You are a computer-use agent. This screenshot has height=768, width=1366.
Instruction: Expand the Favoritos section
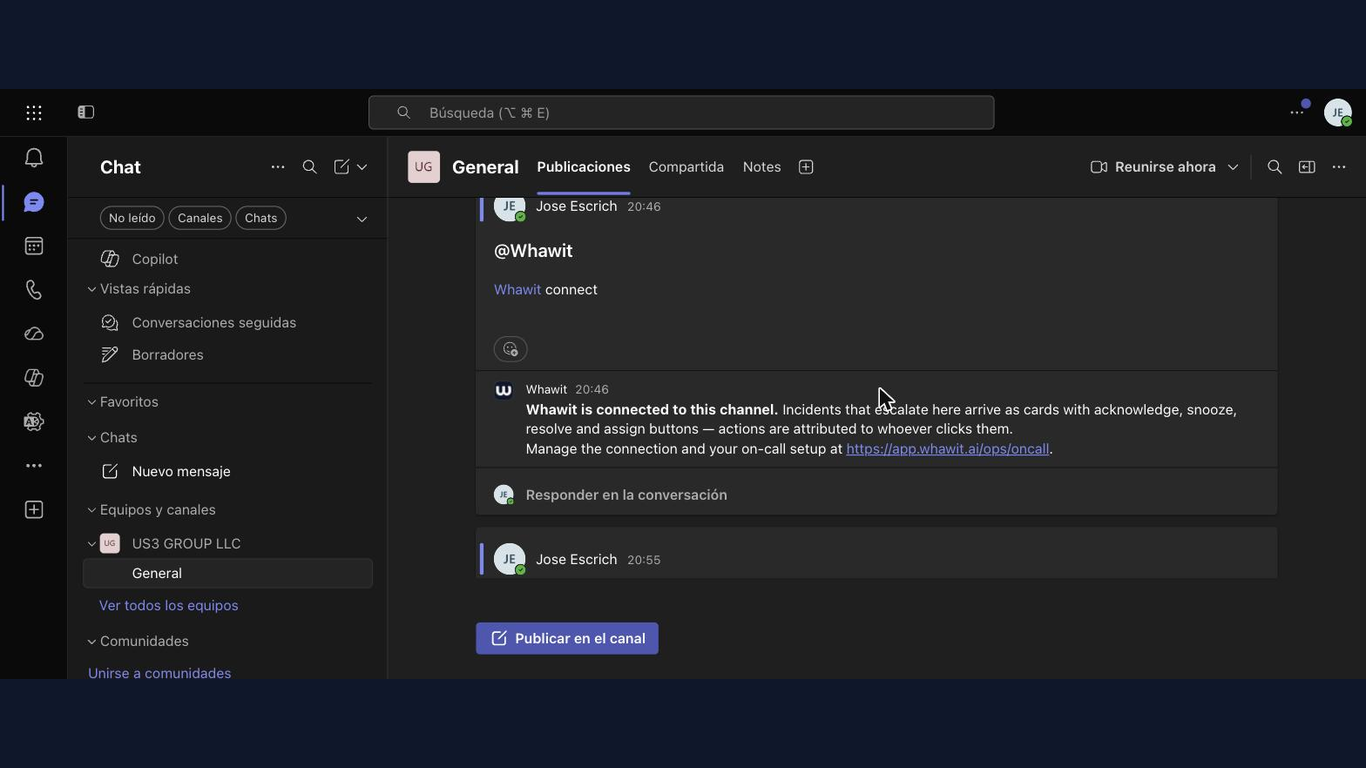point(92,402)
